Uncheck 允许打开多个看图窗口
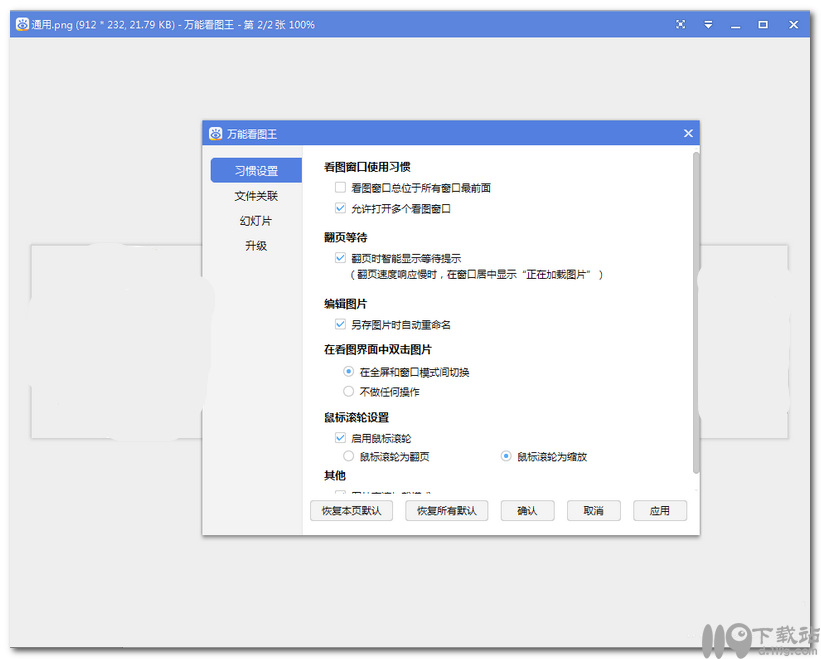 [340, 208]
